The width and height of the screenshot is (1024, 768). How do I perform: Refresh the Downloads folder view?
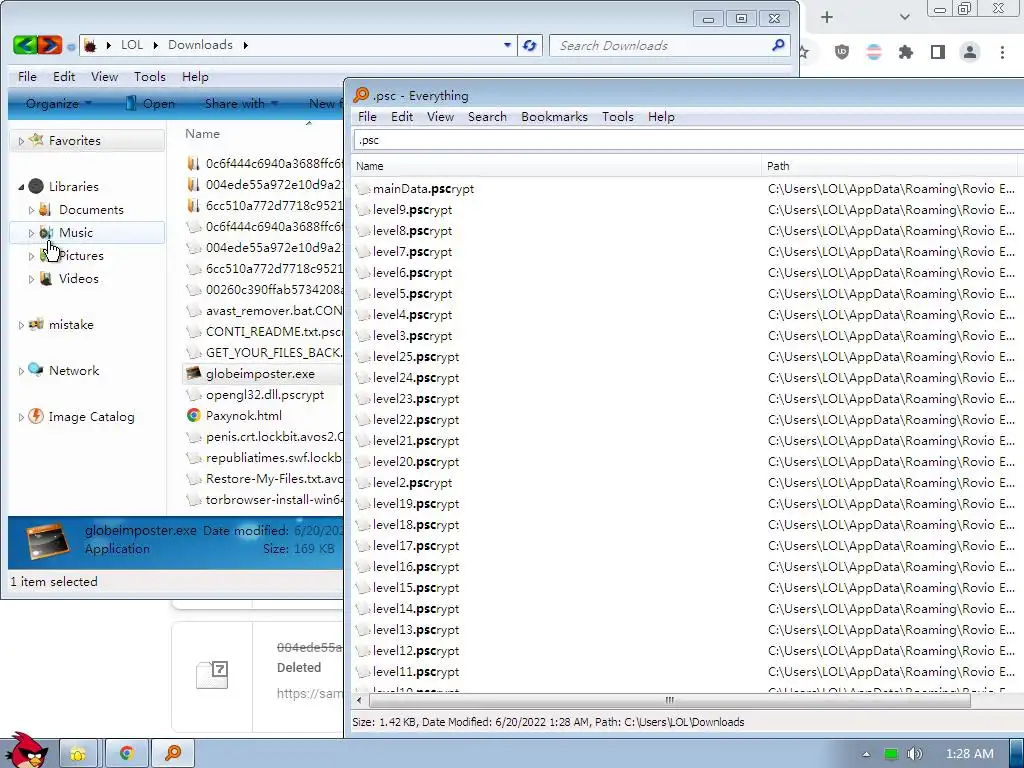coord(530,45)
